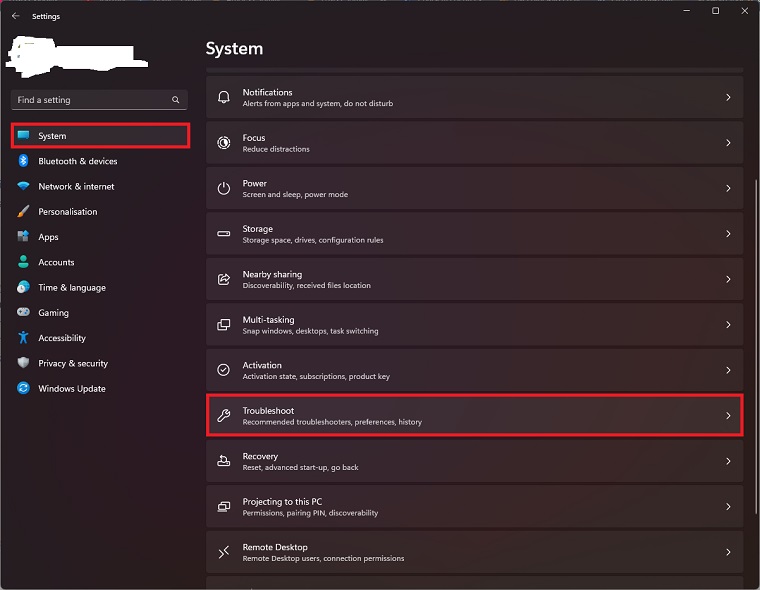The height and width of the screenshot is (590, 760).
Task: Click the search magnifier in Find a setting
Action: pos(176,100)
